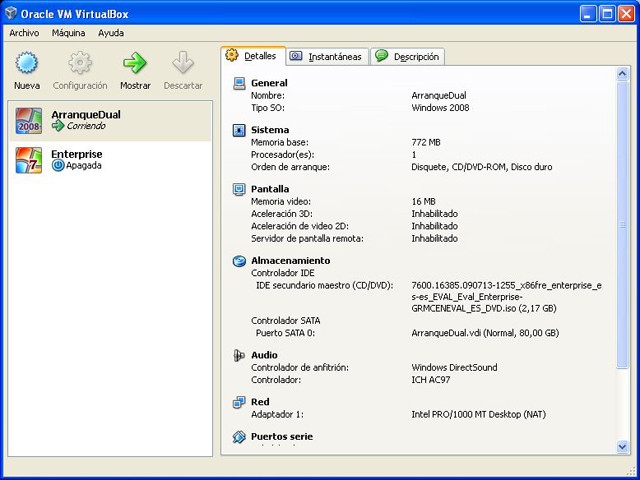
Task: Click the scrollbar down arrow in details
Action: tap(622, 447)
